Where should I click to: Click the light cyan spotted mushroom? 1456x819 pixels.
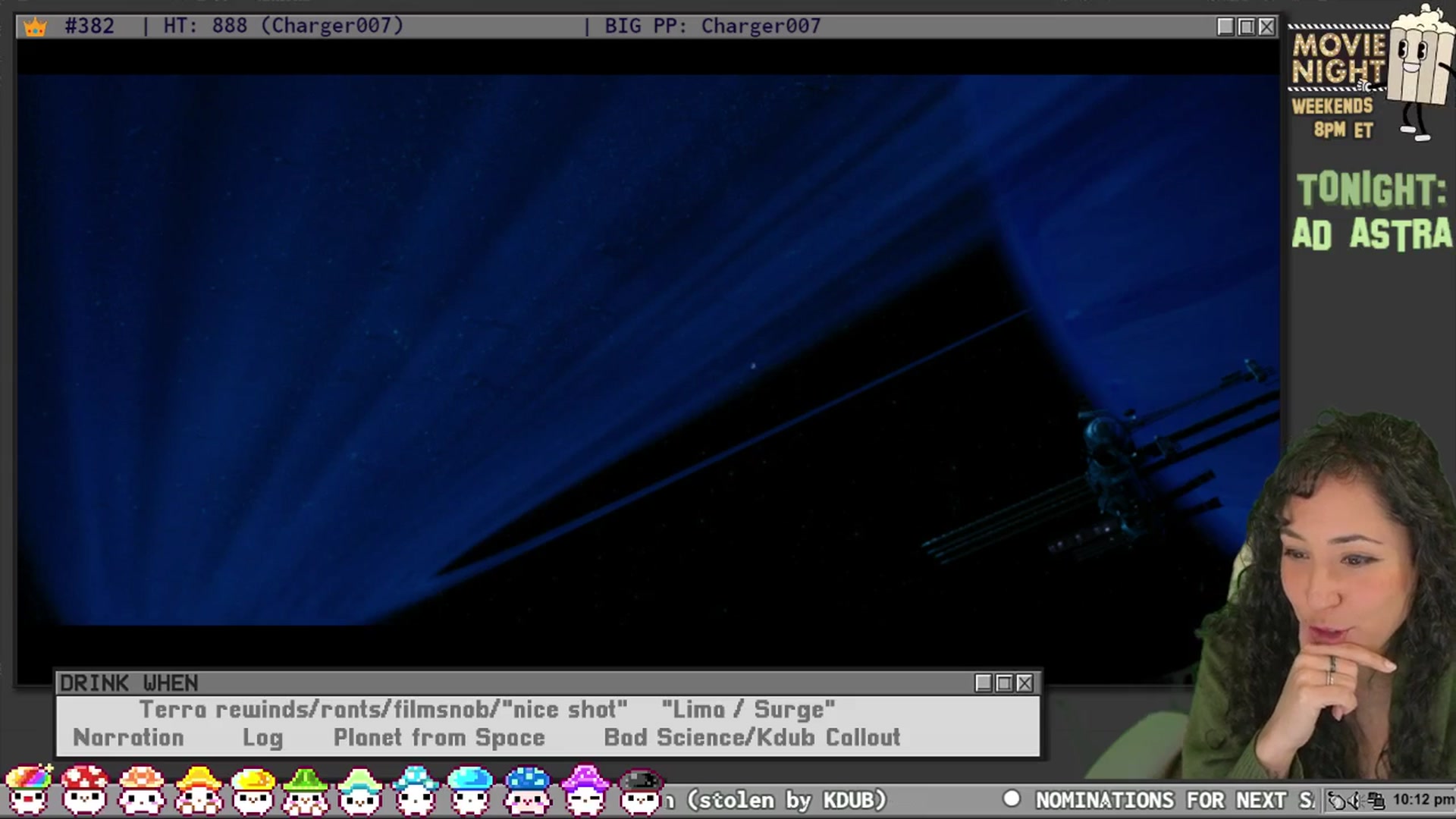pyautogui.click(x=416, y=790)
